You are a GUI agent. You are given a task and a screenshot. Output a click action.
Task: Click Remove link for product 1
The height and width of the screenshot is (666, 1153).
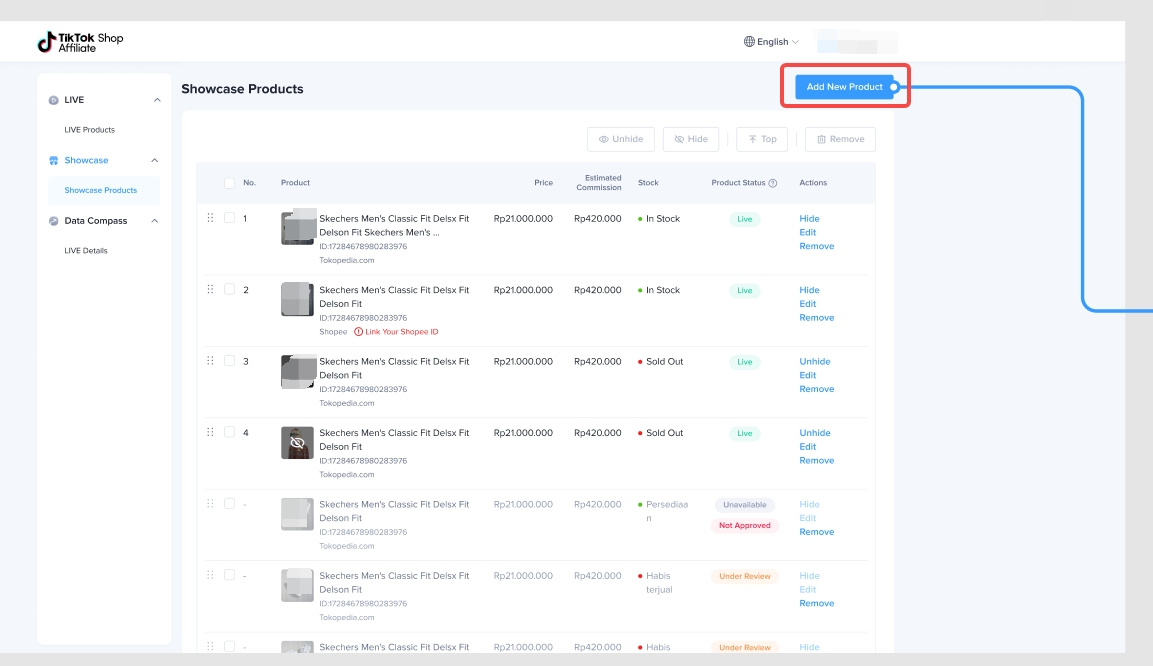click(x=816, y=246)
